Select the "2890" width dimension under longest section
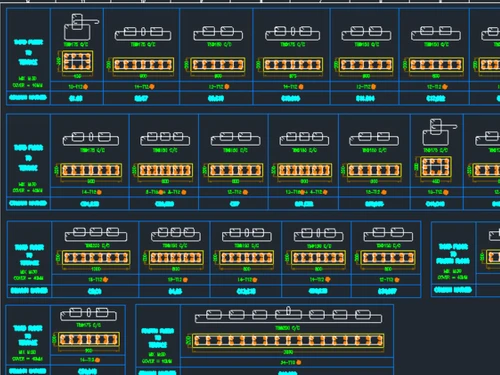 (x=288, y=352)
